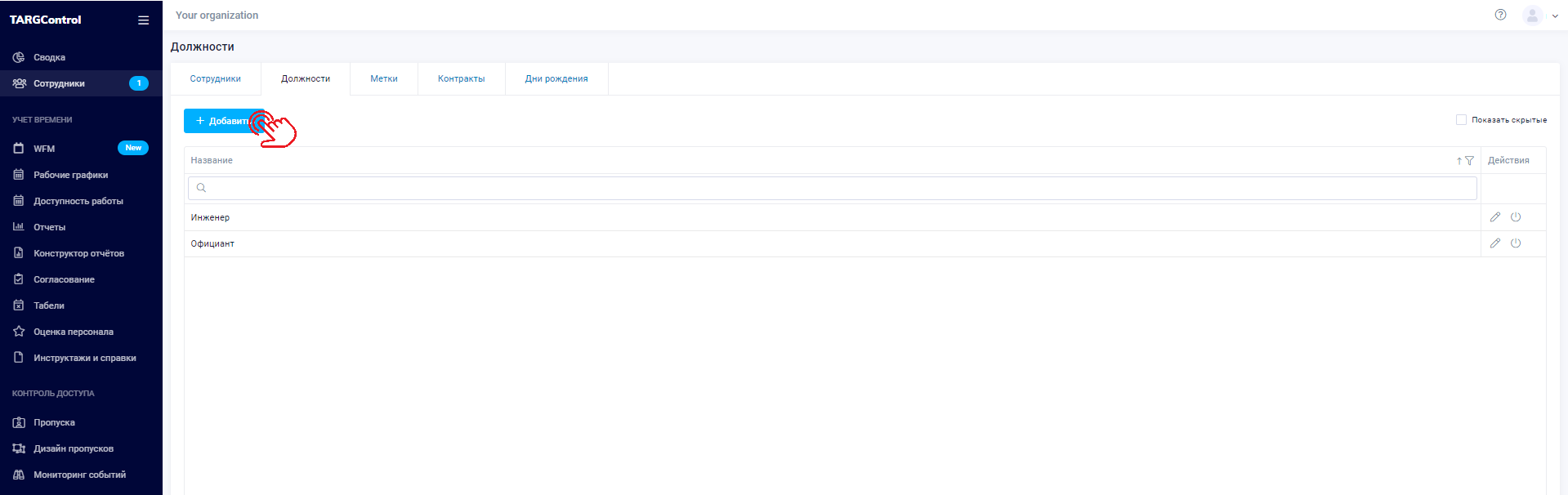Image resolution: width=1568 pixels, height=495 pixels.
Task: Click the Your organization title
Action: [217, 16]
